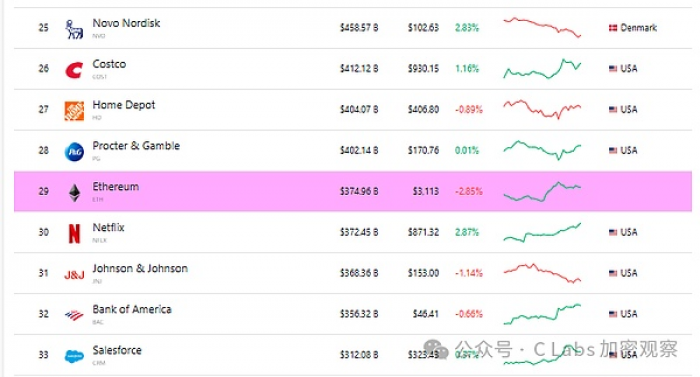
Task: Click the Ethereum diamond logo
Action: tap(74, 193)
